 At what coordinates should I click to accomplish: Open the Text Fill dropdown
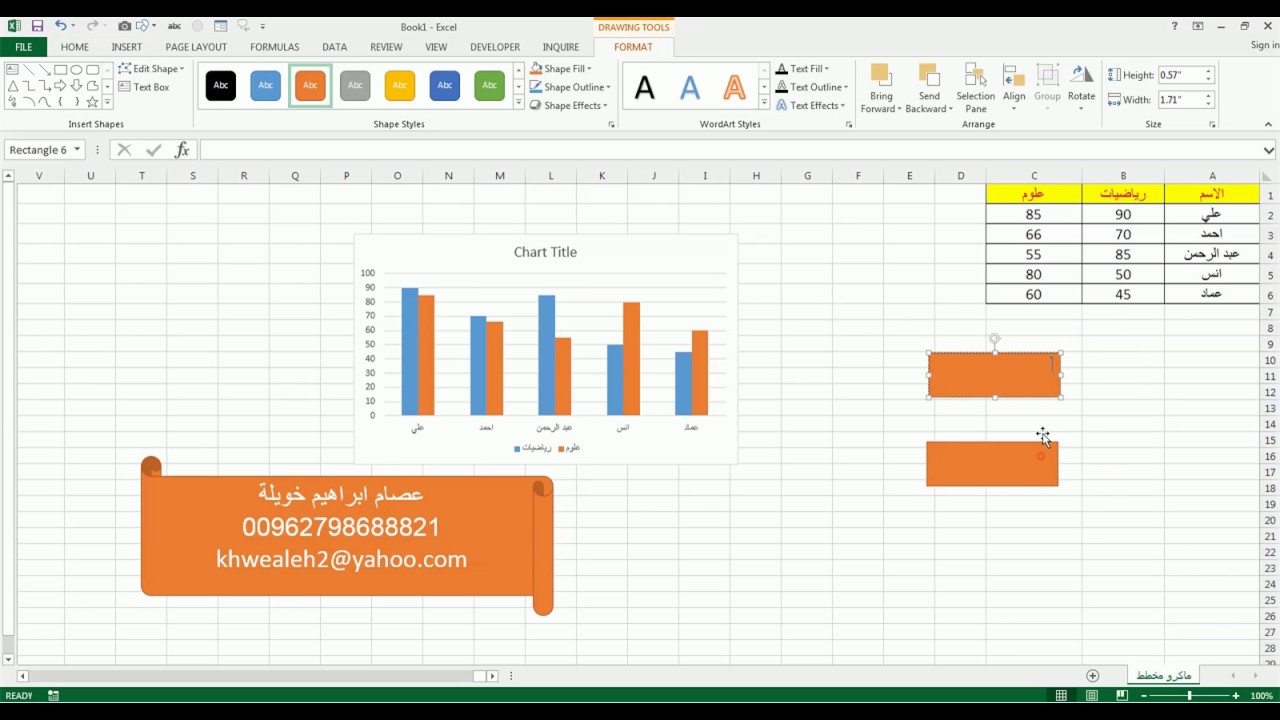803,69
